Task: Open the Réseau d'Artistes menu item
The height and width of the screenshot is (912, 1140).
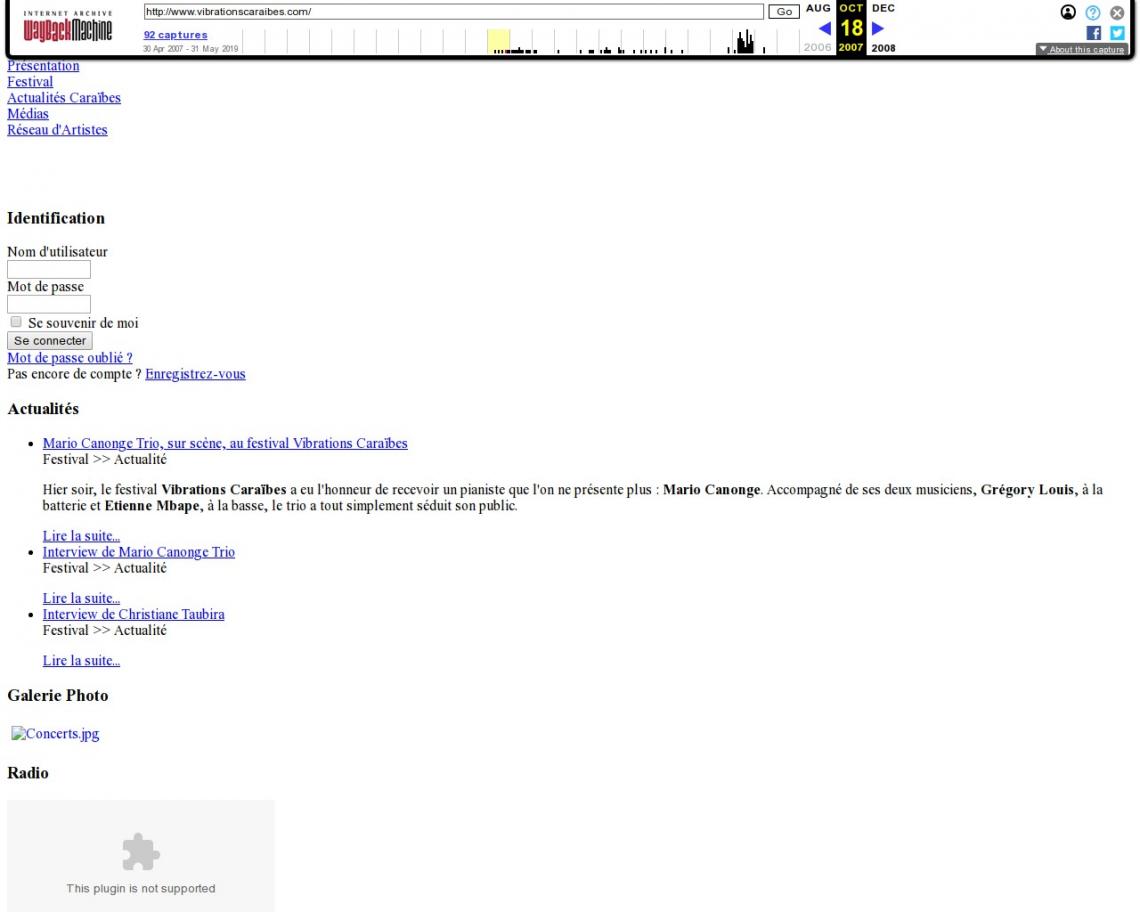Action: click(57, 129)
